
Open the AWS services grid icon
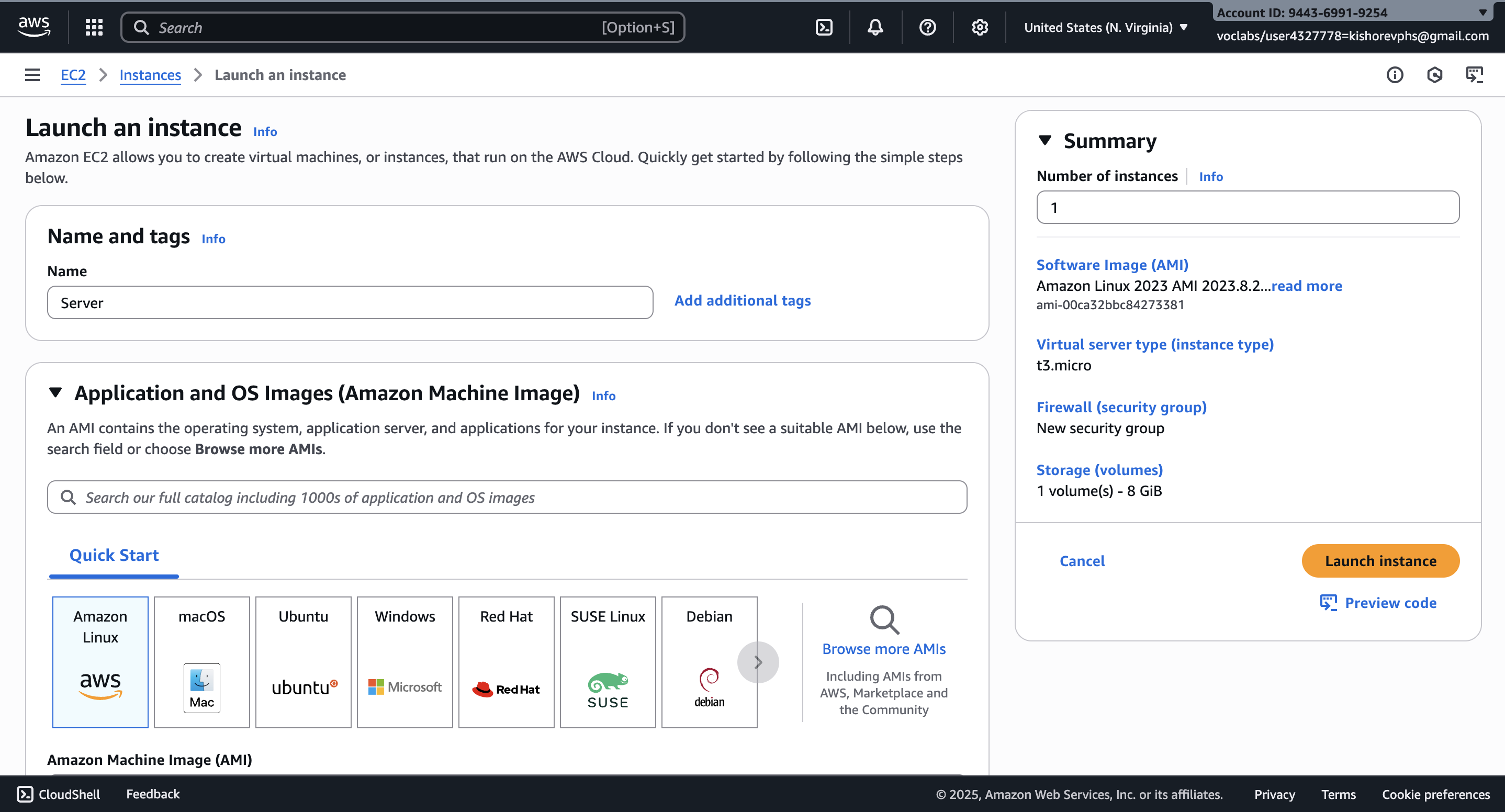94,27
